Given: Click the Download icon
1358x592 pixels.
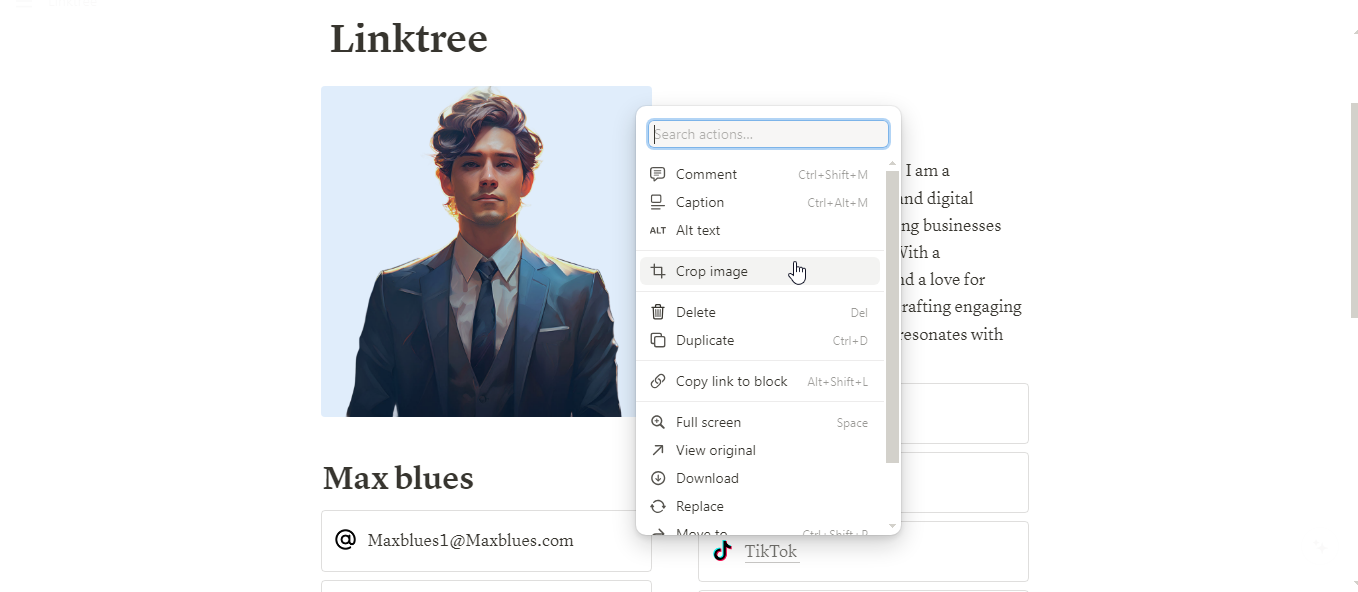Looking at the screenshot, I should pos(657,478).
